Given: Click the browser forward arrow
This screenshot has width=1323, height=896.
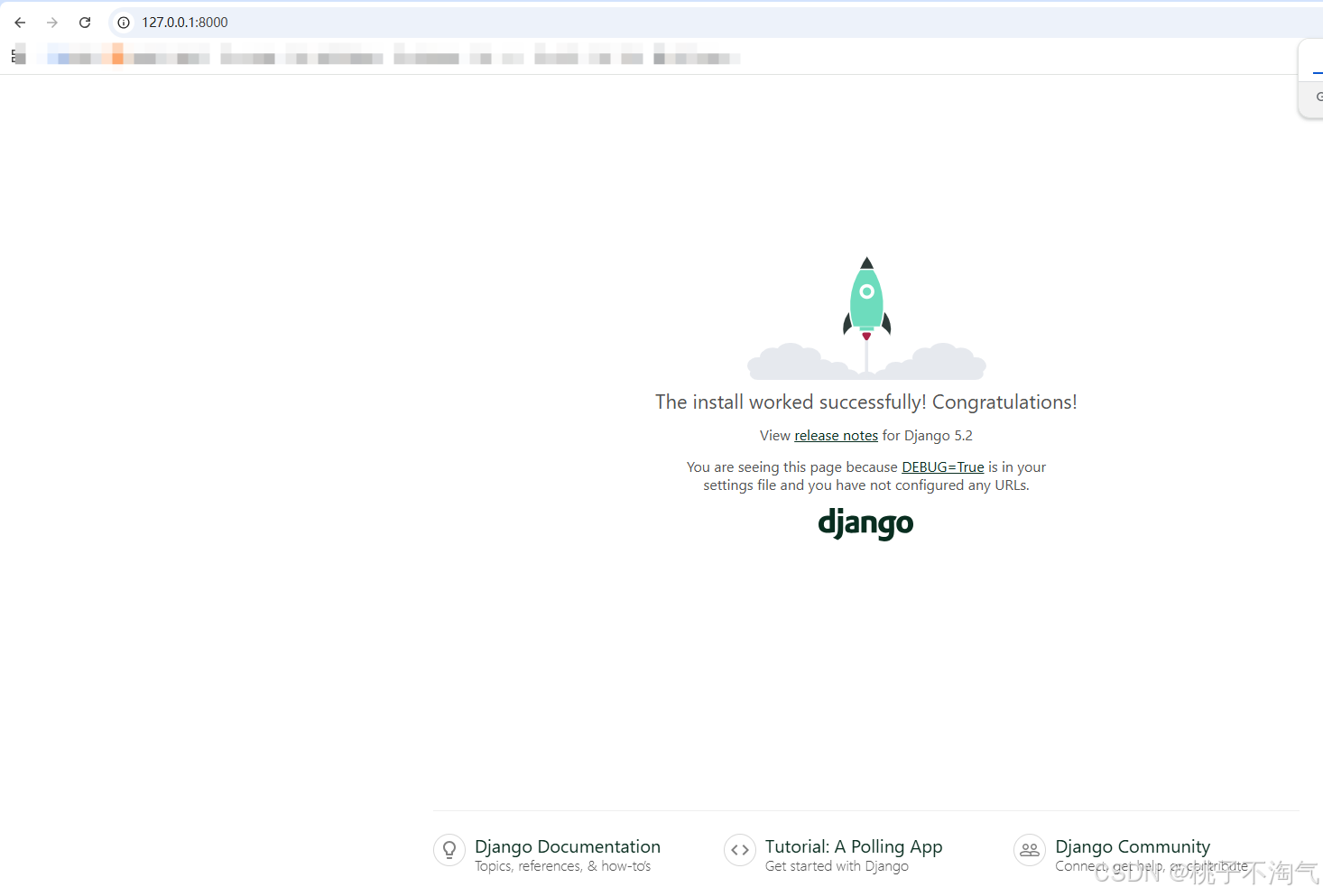Looking at the screenshot, I should coord(52,23).
